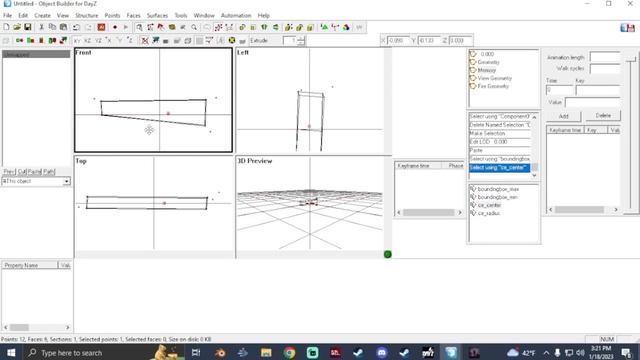Open the Points menu
Viewport: 640px width, 360px height.
[x=112, y=15]
